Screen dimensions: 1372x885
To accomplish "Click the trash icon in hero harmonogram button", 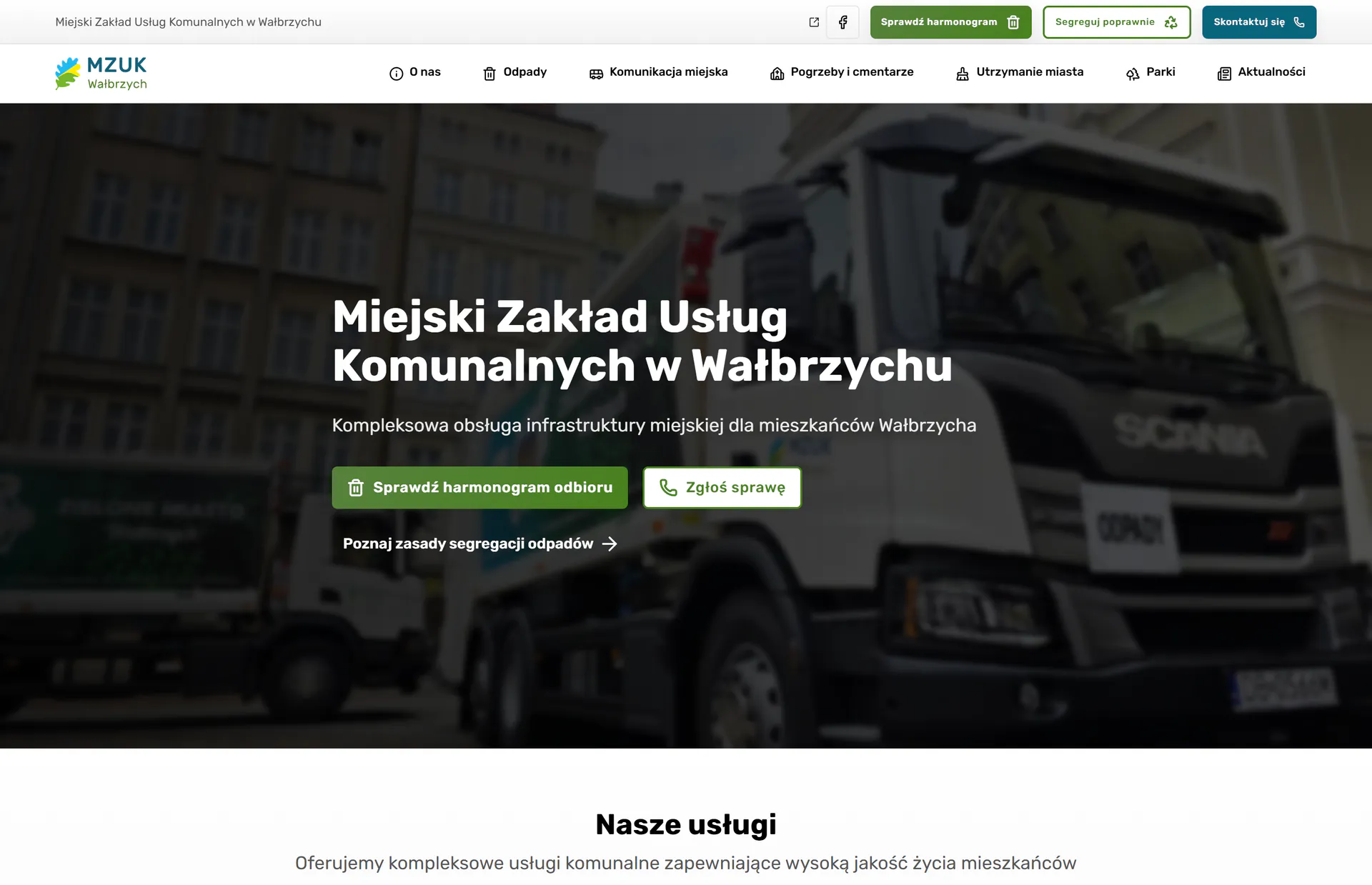I will pyautogui.click(x=356, y=488).
